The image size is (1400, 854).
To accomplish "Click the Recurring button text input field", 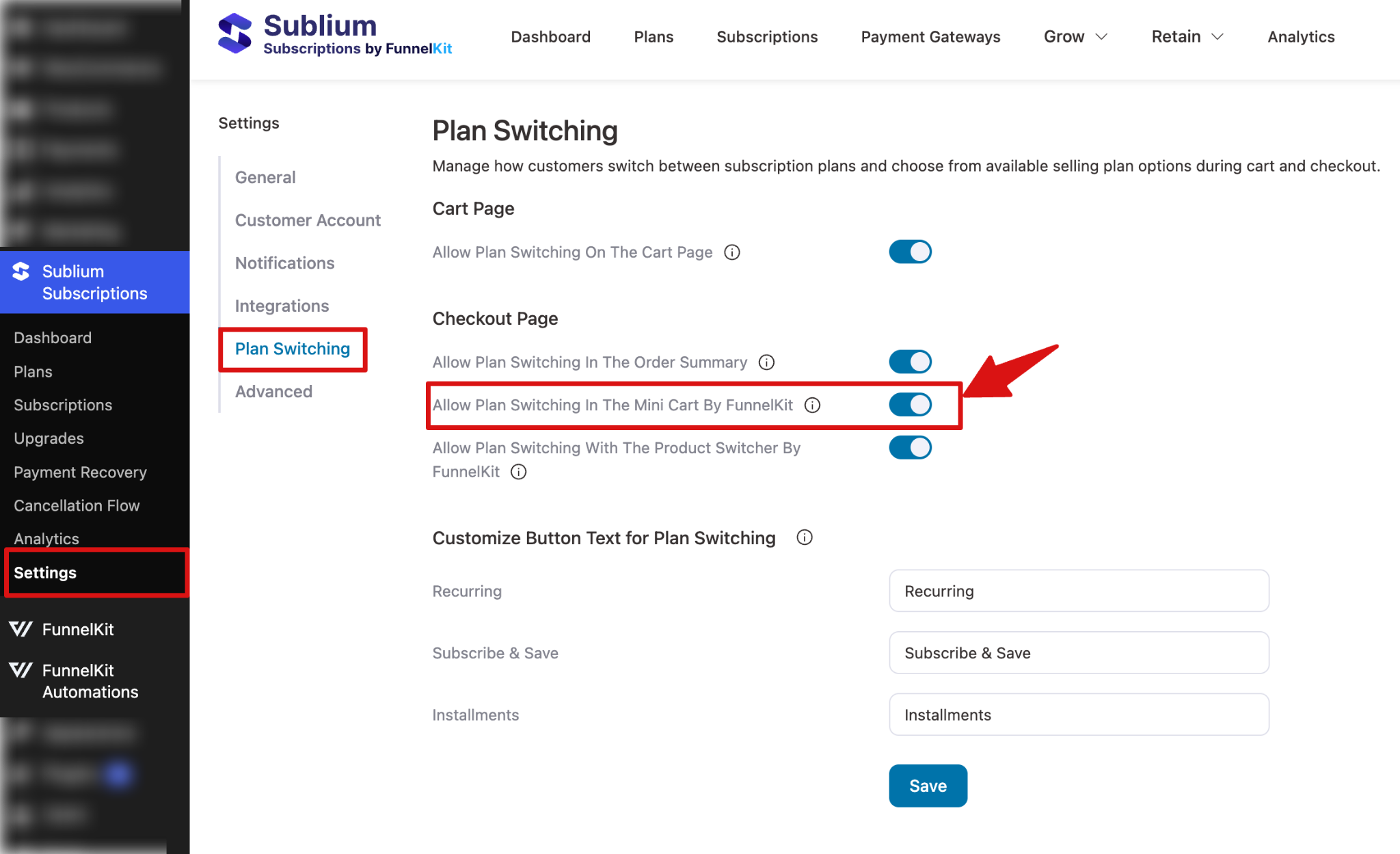I will pyautogui.click(x=1078, y=591).
